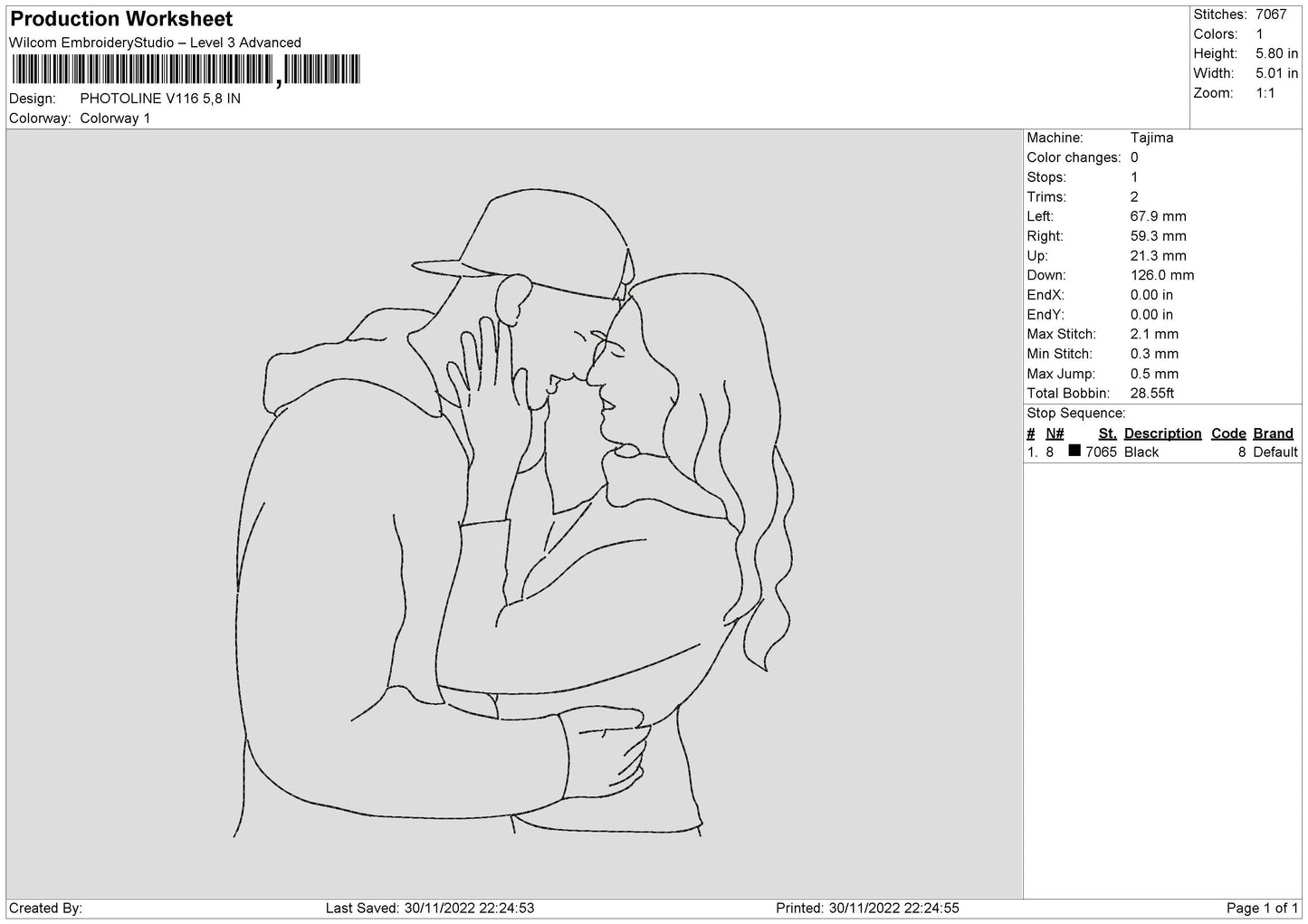Click the 'Stop Sequence:' label
The width and height of the screenshot is (1308, 924).
pos(1076,414)
